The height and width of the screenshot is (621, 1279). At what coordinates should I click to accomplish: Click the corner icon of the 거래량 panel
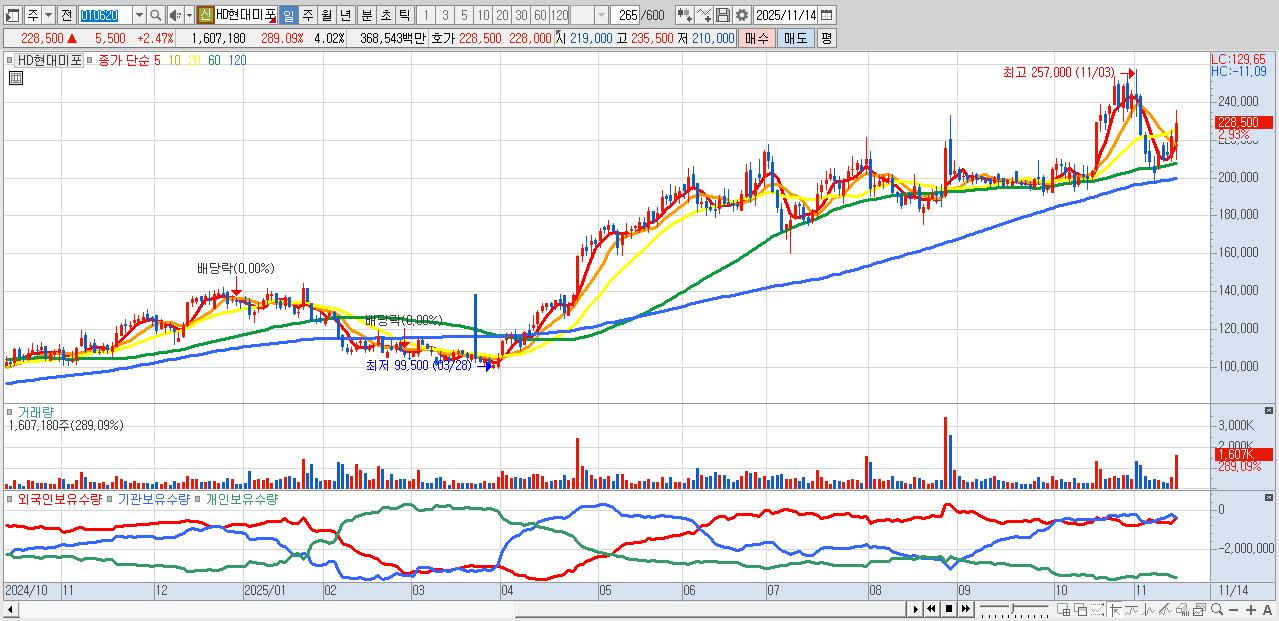pyautogui.click(x=1270, y=410)
